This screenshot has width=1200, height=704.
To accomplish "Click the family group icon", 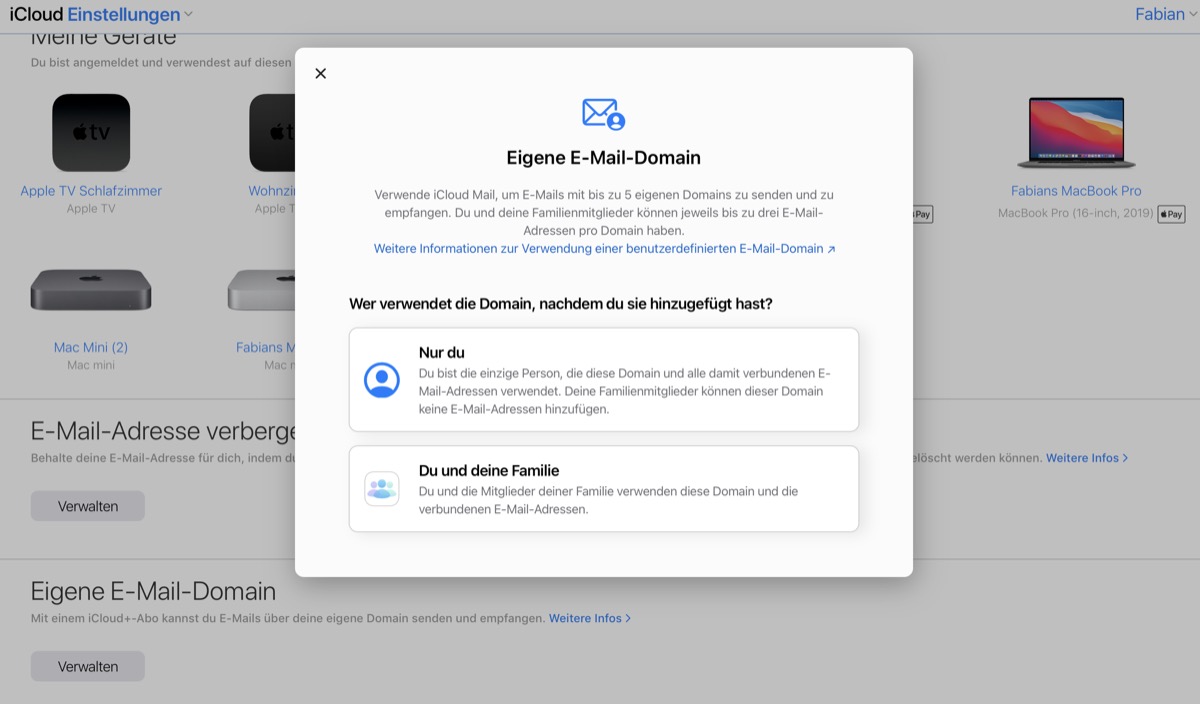I will point(382,489).
